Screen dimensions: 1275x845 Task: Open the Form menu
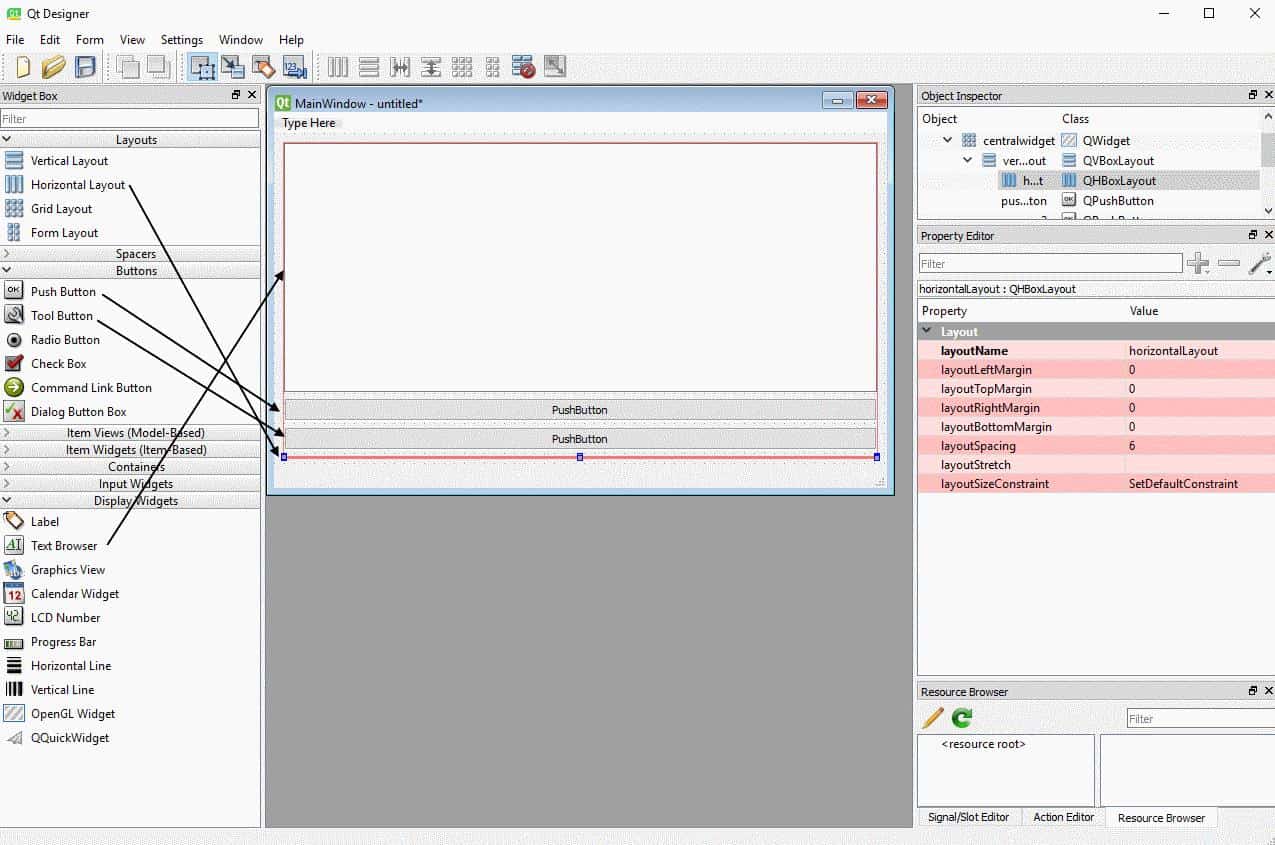click(x=90, y=40)
